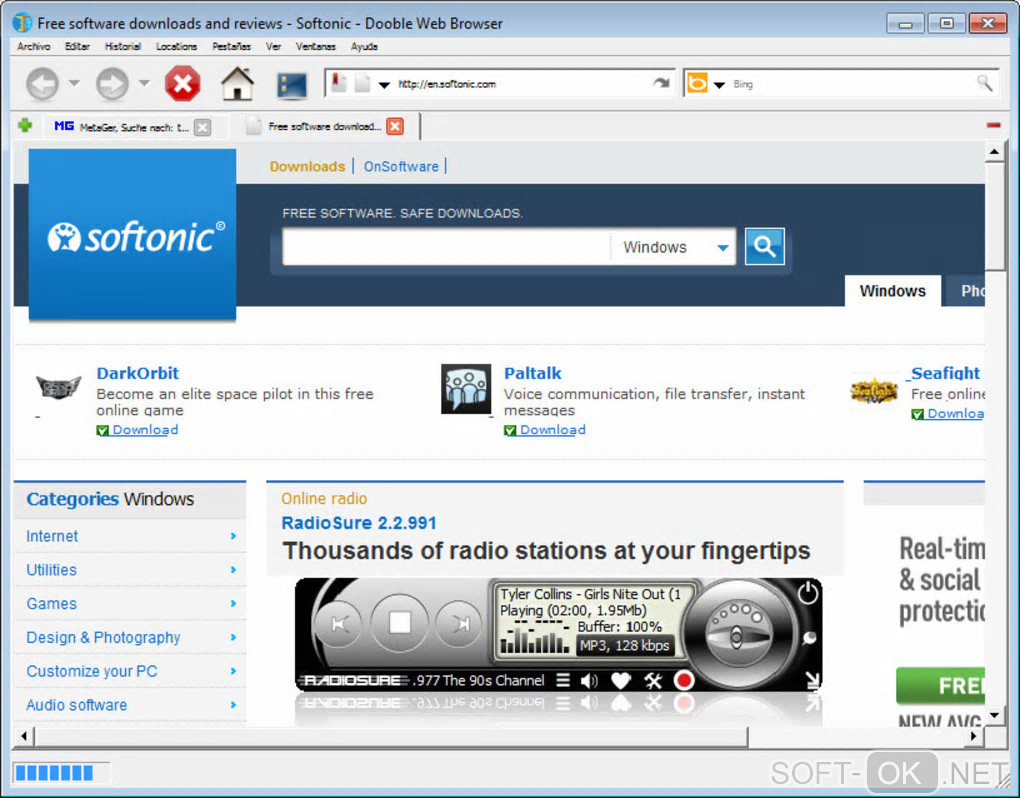Go back with the Back arrow button

(x=42, y=84)
